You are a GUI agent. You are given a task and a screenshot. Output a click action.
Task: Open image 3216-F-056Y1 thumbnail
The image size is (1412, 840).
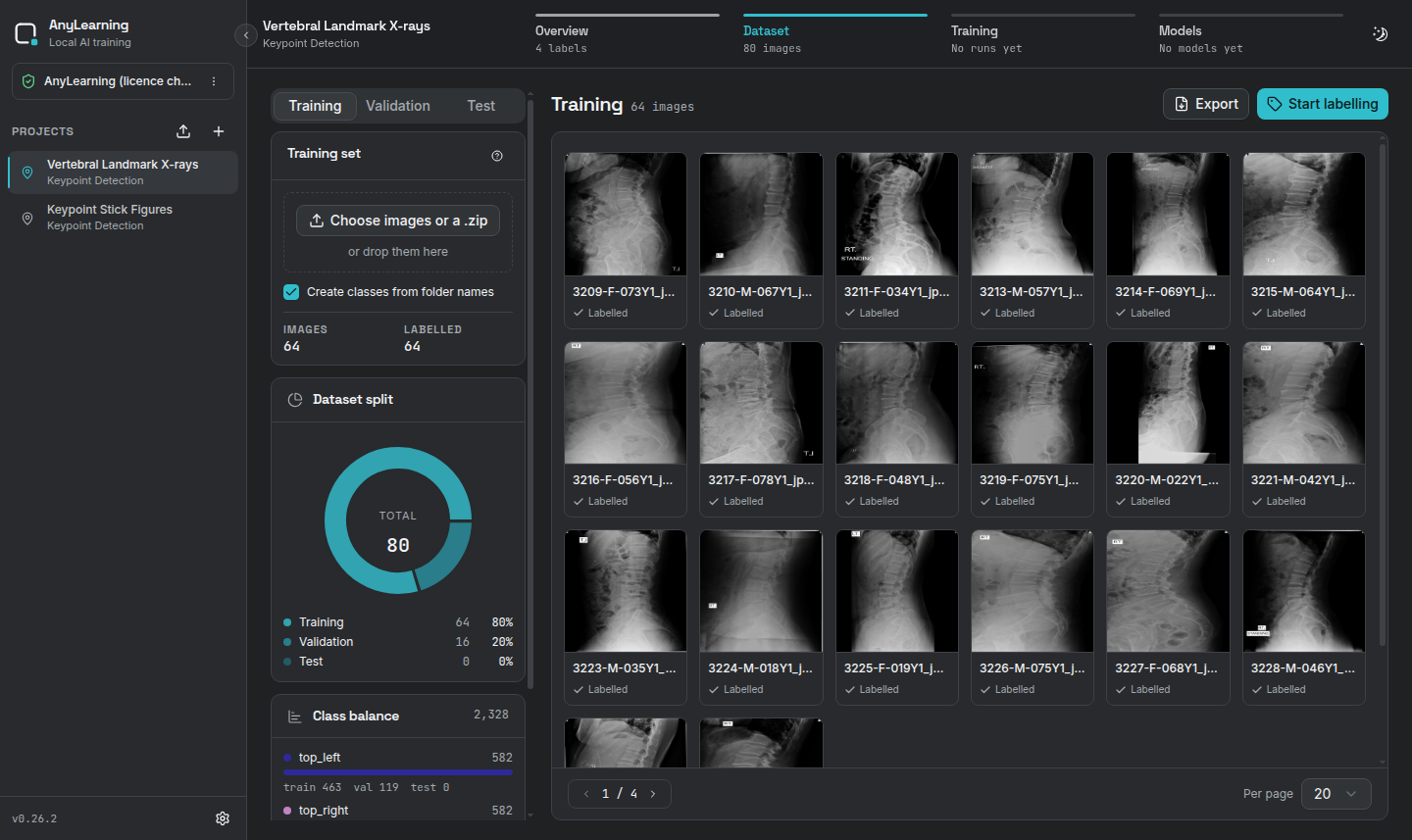[x=626, y=403]
